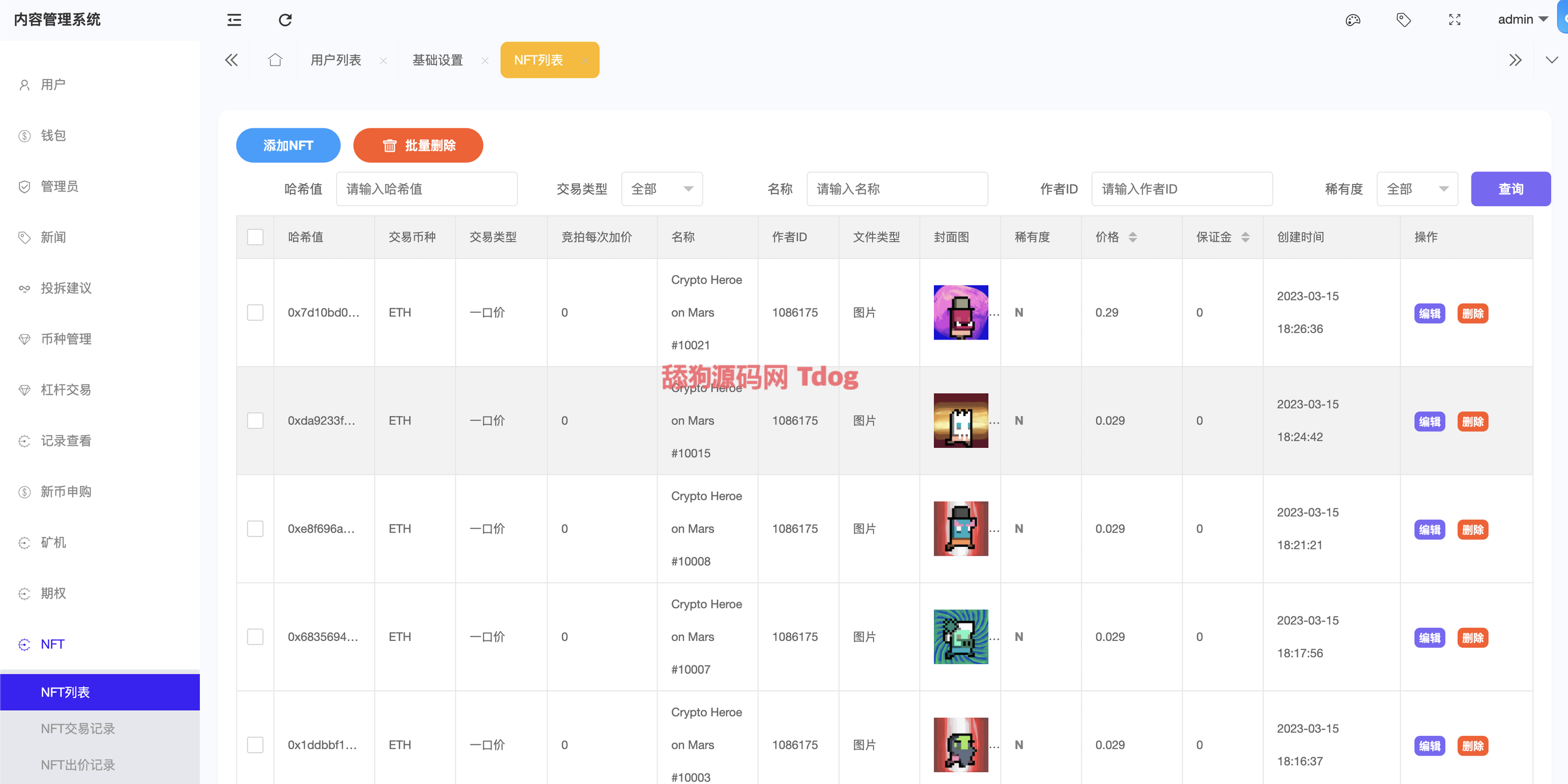
Task: Switch to 用户列表 tab
Action: (x=336, y=60)
